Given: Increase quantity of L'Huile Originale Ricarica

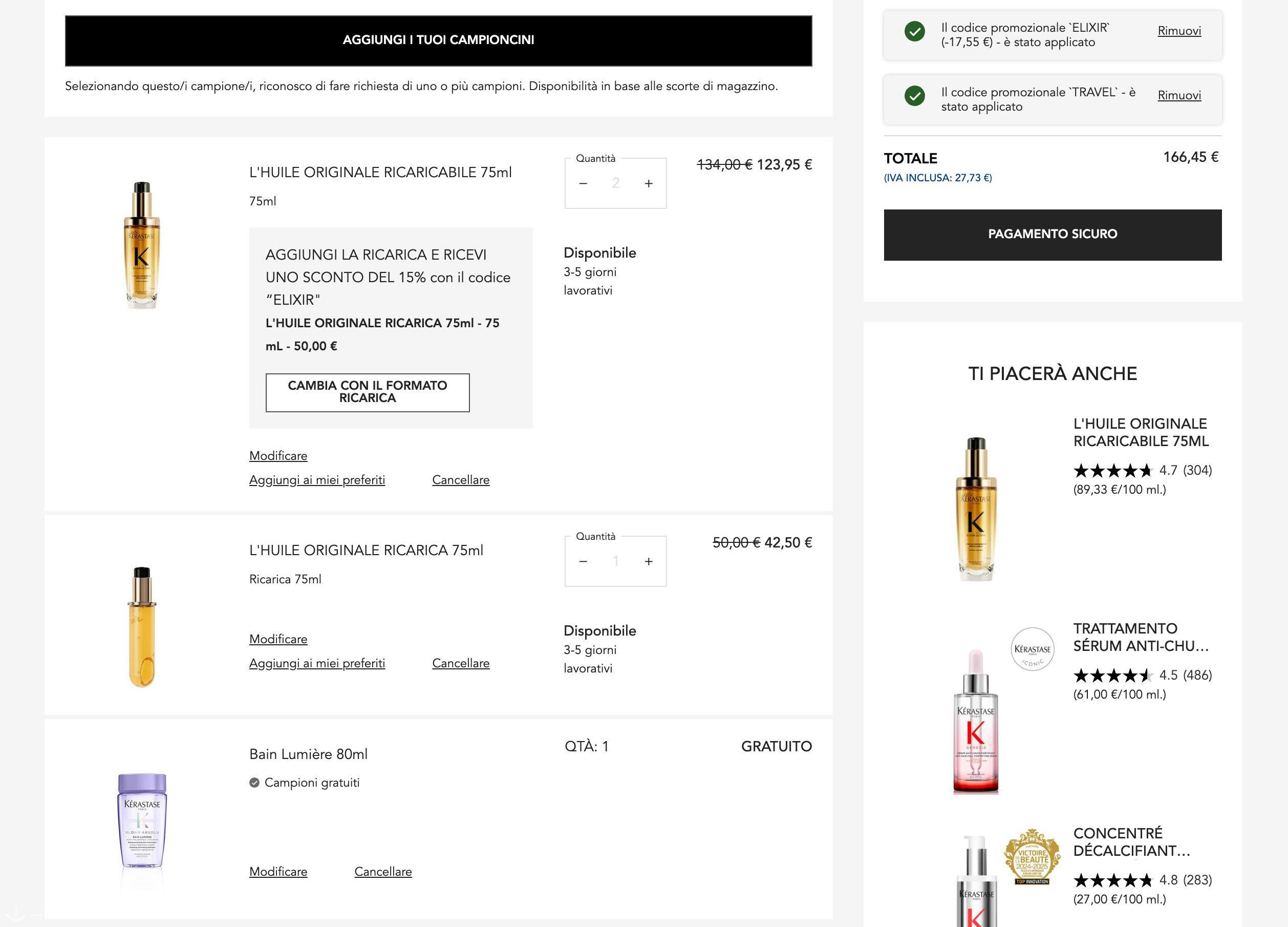Looking at the screenshot, I should coord(649,561).
